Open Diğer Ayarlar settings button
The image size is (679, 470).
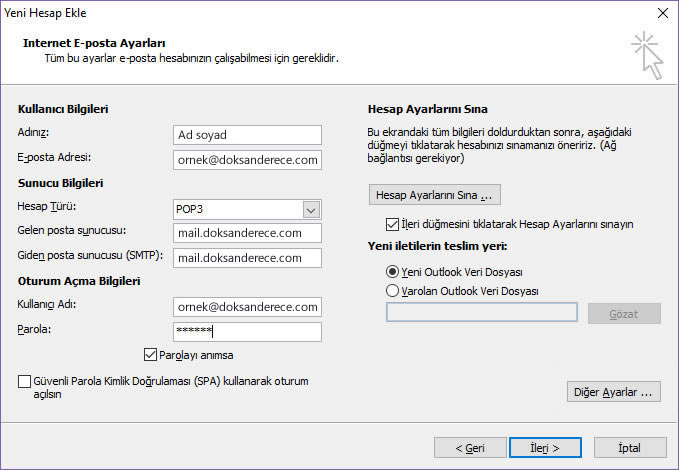(614, 392)
